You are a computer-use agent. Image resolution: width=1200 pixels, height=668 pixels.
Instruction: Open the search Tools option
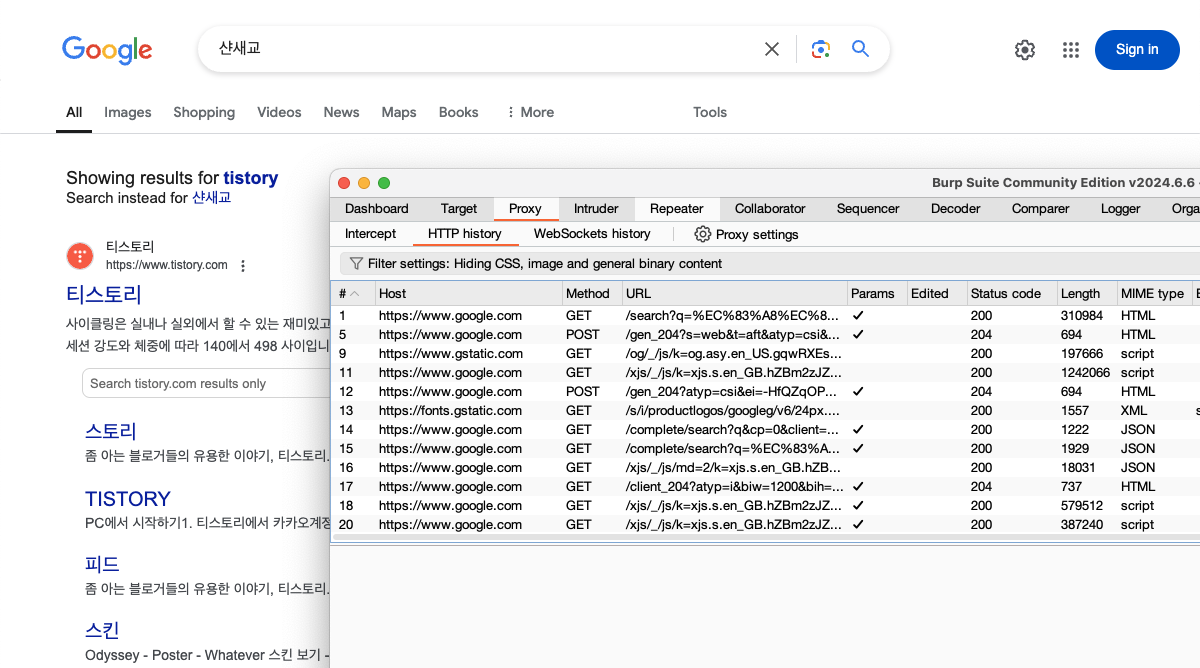(x=710, y=112)
